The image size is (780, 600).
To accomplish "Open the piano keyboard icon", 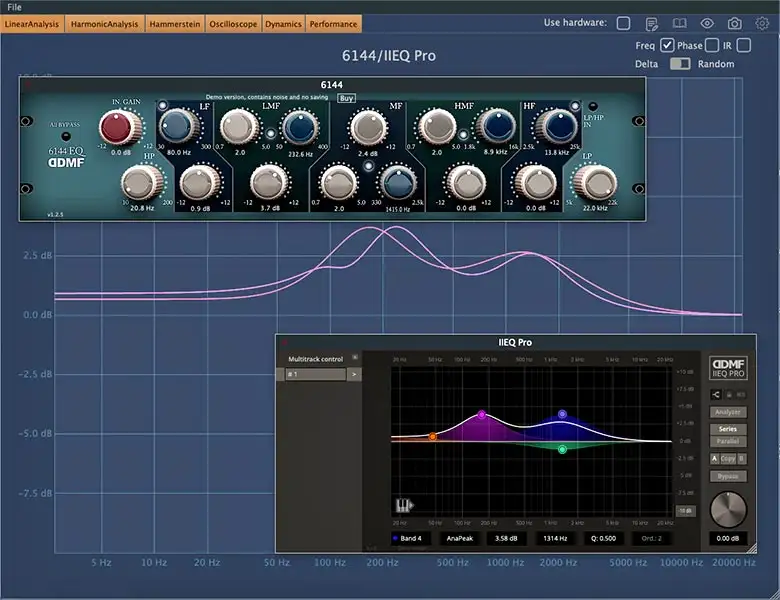I will tap(404, 506).
